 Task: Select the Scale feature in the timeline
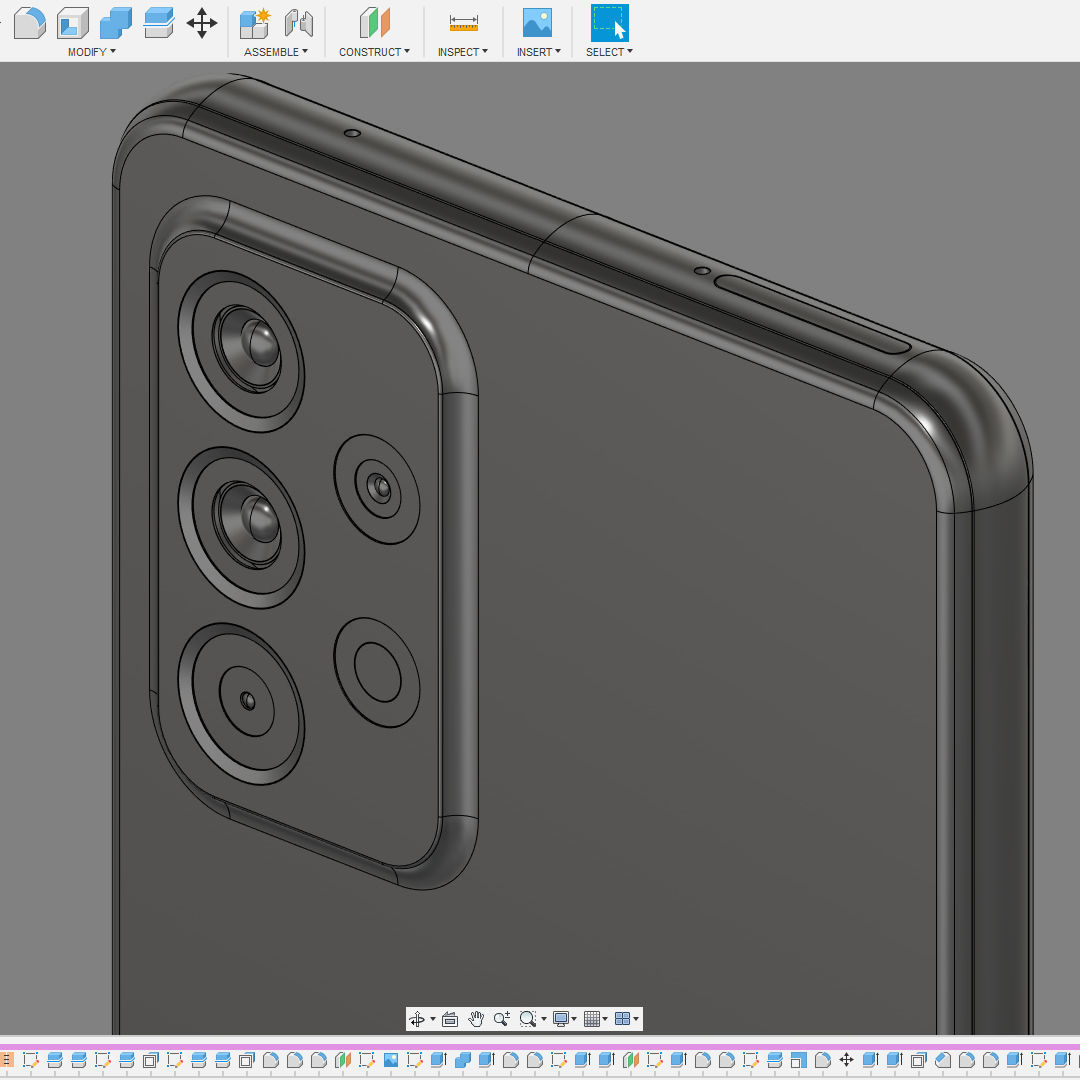tap(798, 1059)
